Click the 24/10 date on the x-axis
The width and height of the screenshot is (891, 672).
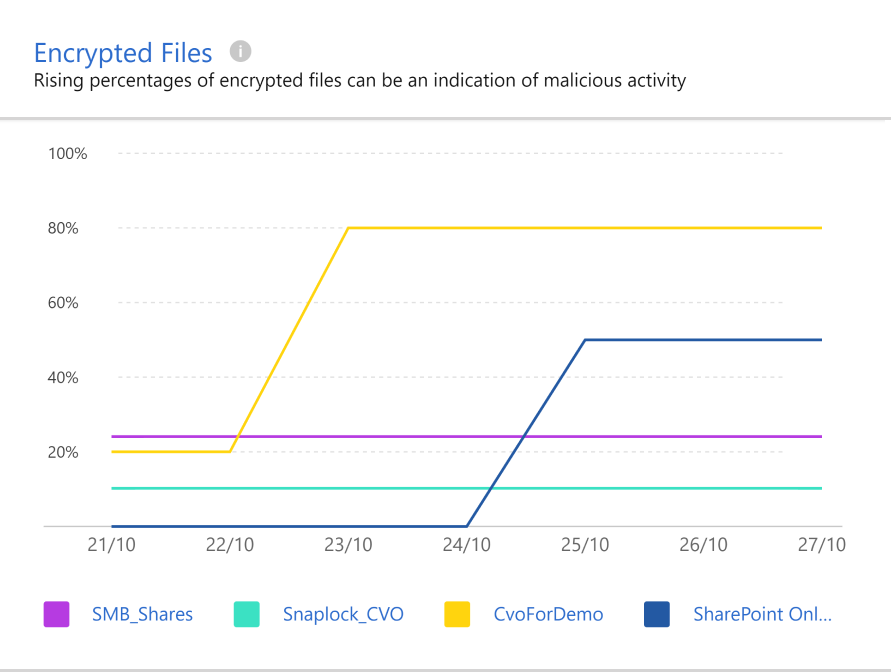(x=467, y=545)
